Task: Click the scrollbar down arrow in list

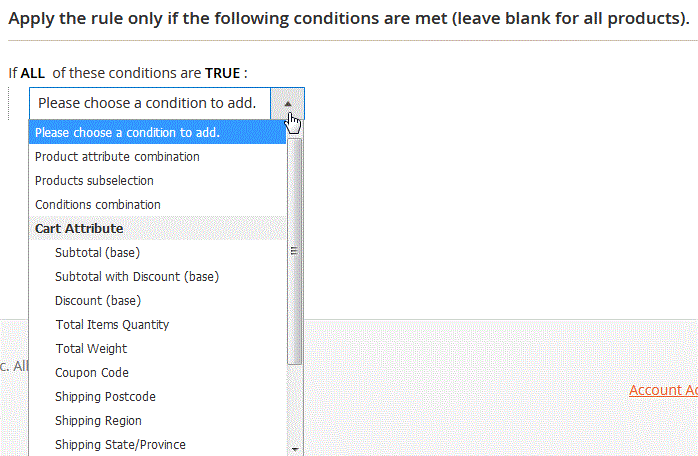Action: tap(294, 449)
